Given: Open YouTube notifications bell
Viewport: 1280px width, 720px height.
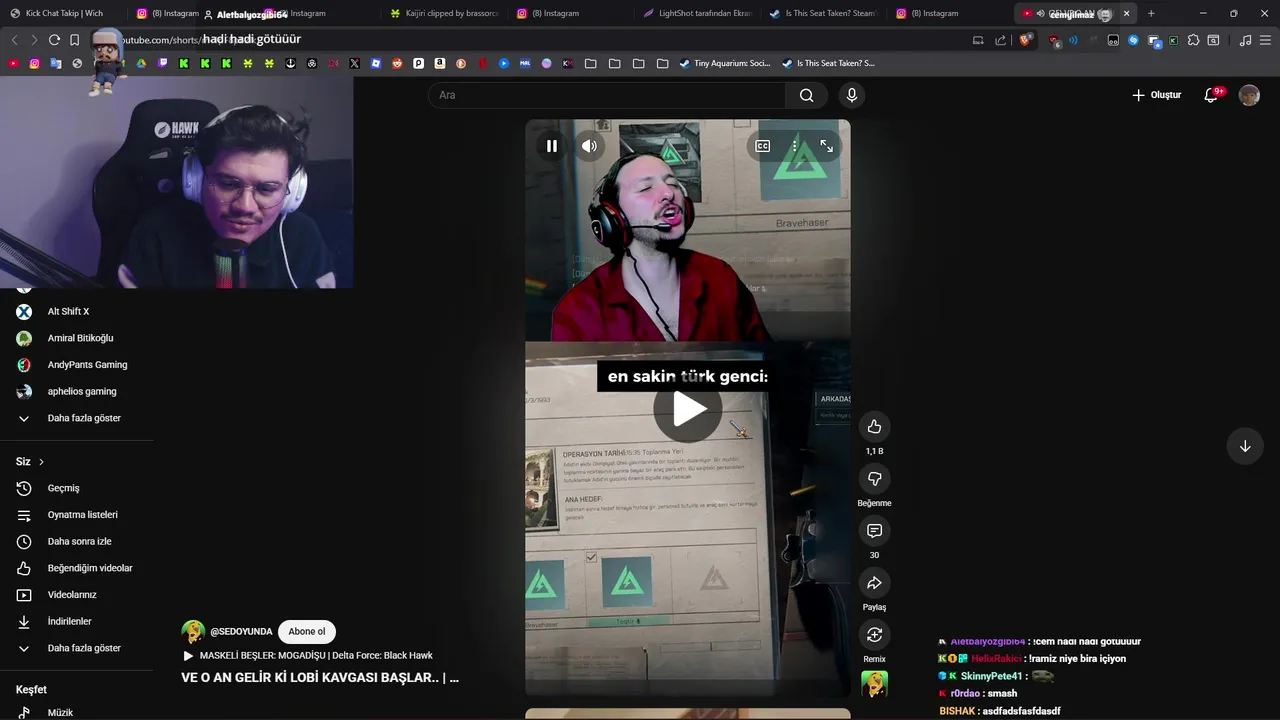Looking at the screenshot, I should (1211, 95).
